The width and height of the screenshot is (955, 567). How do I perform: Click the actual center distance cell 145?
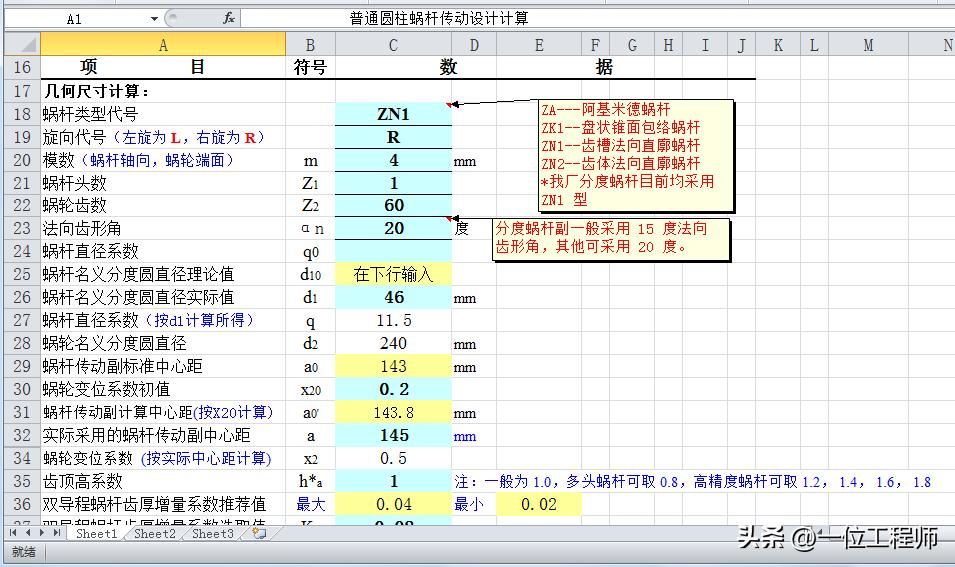(393, 435)
